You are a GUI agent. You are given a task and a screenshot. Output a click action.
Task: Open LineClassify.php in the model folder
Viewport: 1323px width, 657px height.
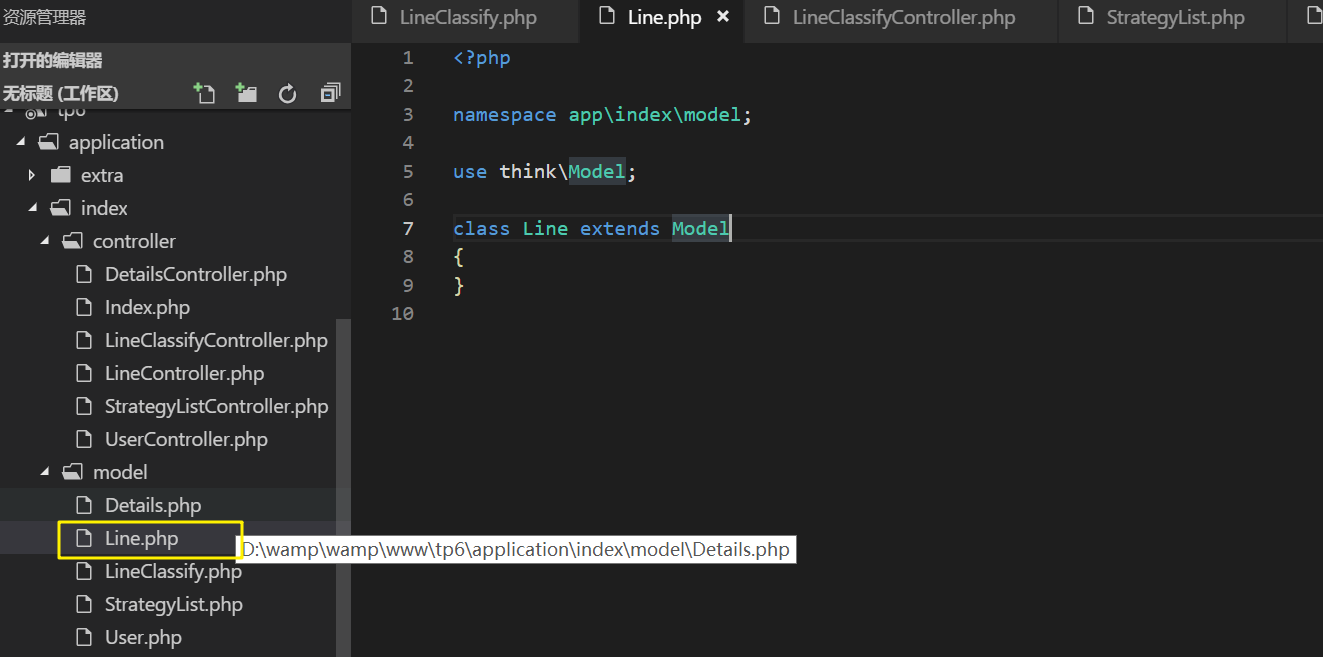[173, 571]
